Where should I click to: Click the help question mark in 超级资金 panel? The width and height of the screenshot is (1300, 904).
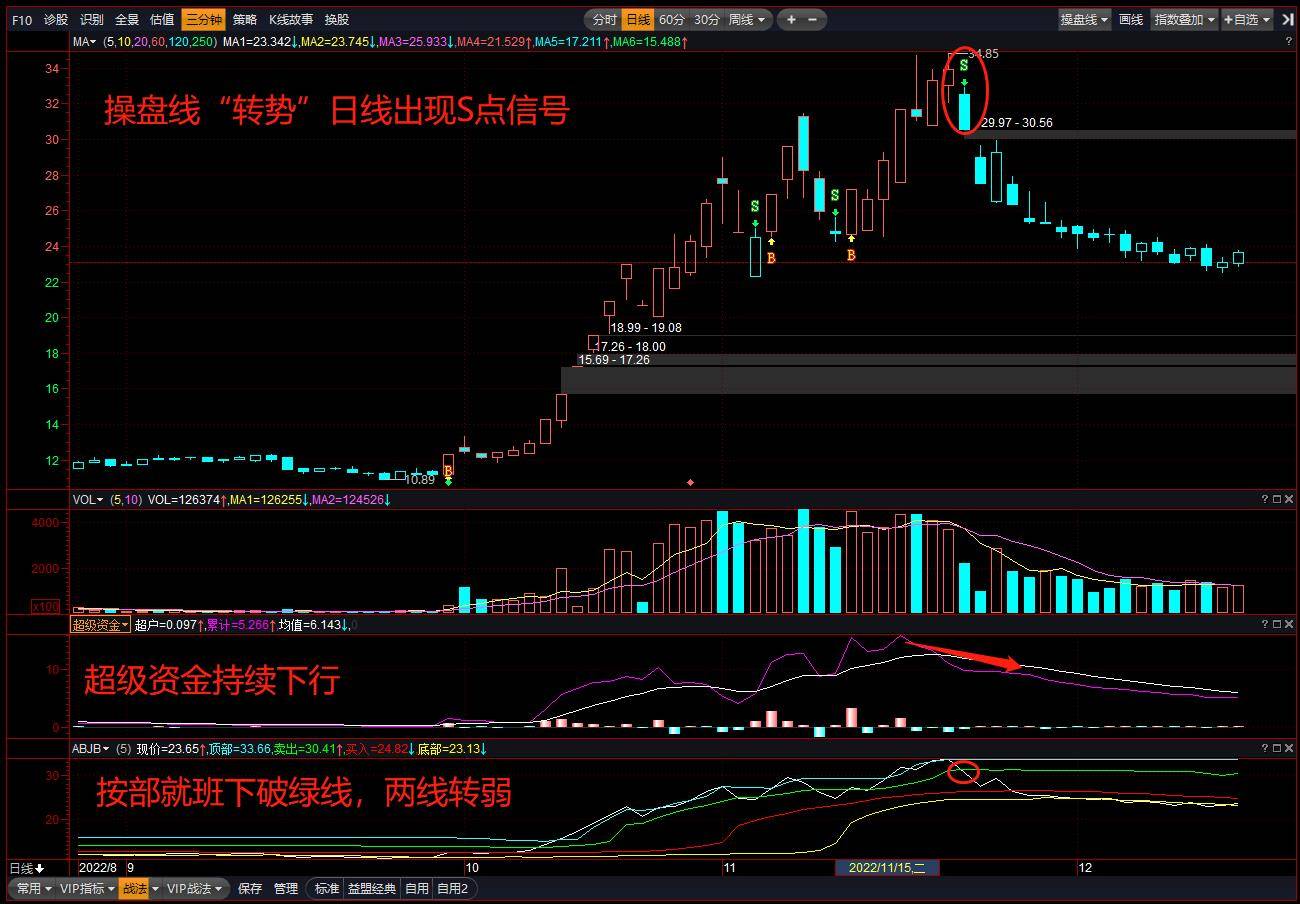click(x=1264, y=624)
